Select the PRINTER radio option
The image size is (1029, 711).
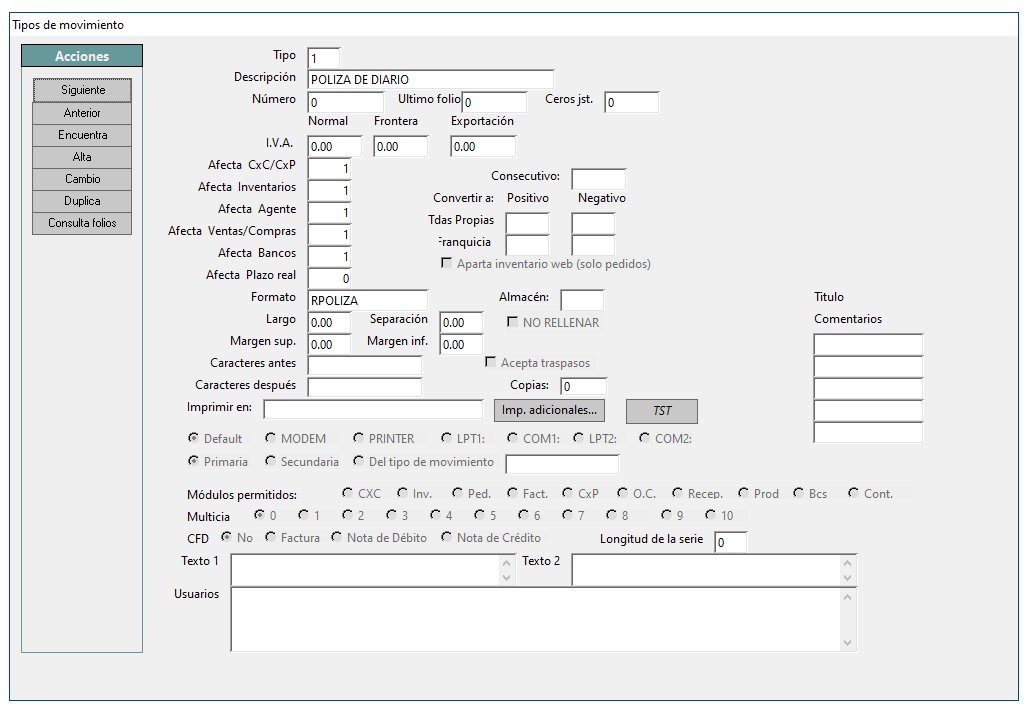pyautogui.click(x=358, y=438)
